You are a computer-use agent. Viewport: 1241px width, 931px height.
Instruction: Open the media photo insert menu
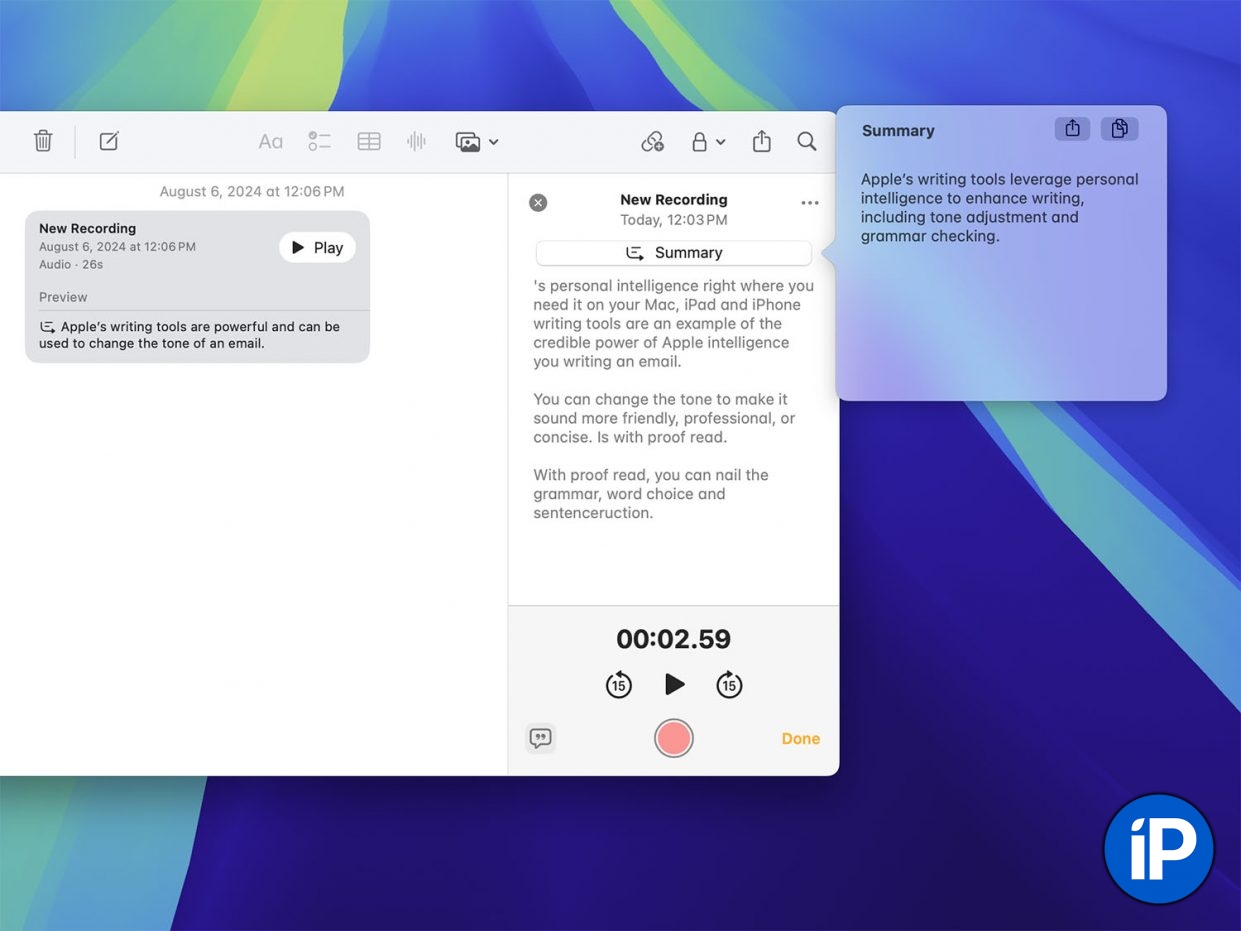476,142
